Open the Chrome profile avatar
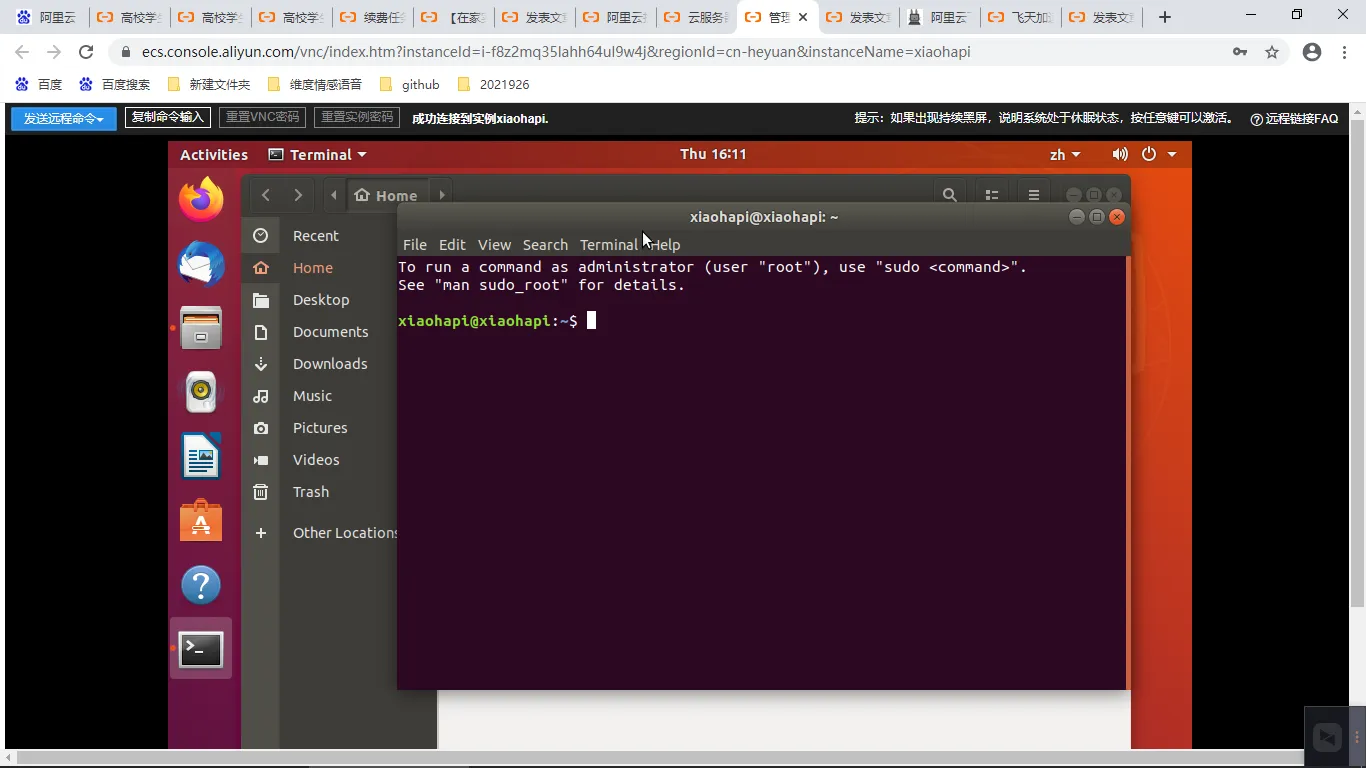 [x=1312, y=52]
